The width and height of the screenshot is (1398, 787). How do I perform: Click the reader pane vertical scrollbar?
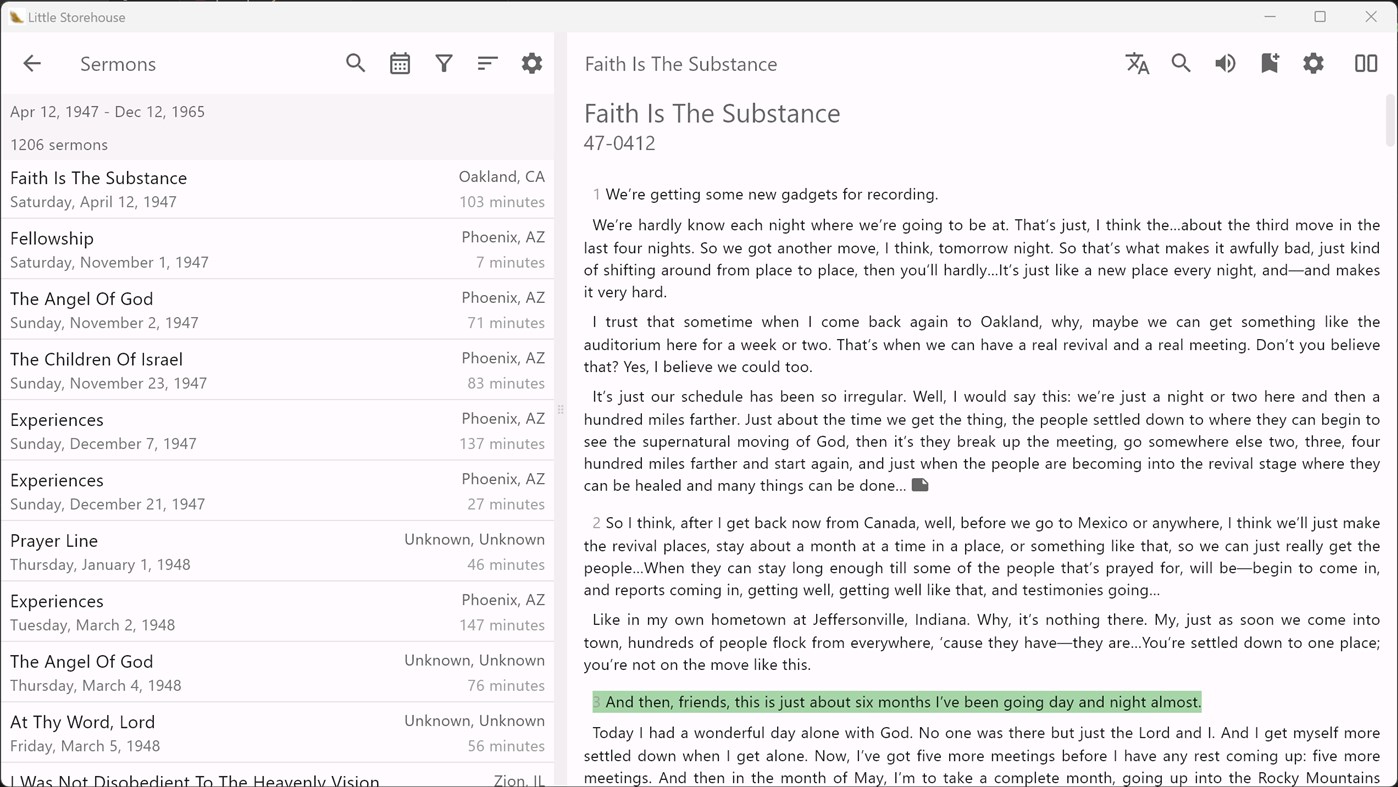point(1390,120)
